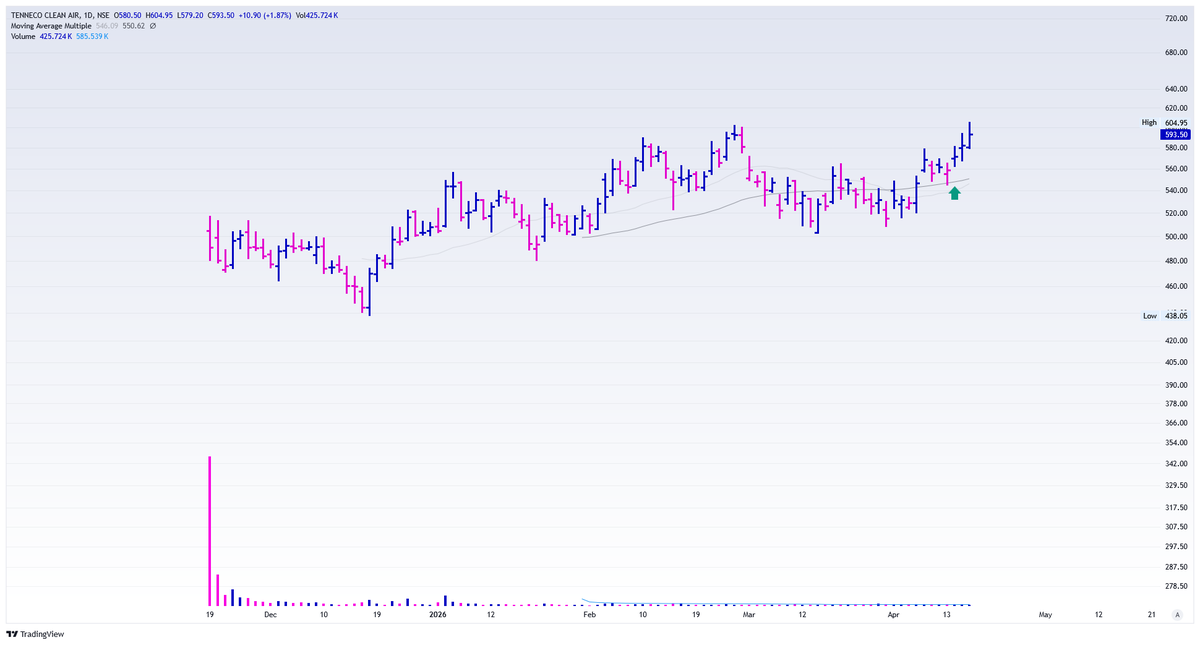Click the volume average value 585.539K
The width and height of the screenshot is (1200, 645).
tap(92, 36)
